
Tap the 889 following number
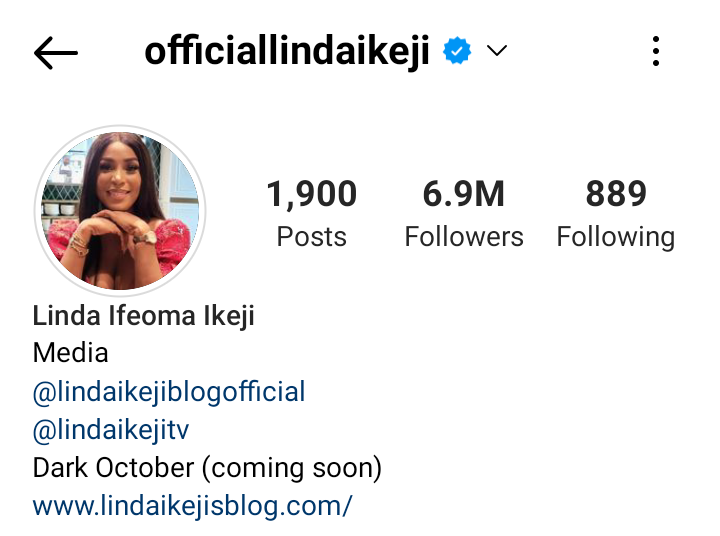(x=616, y=194)
